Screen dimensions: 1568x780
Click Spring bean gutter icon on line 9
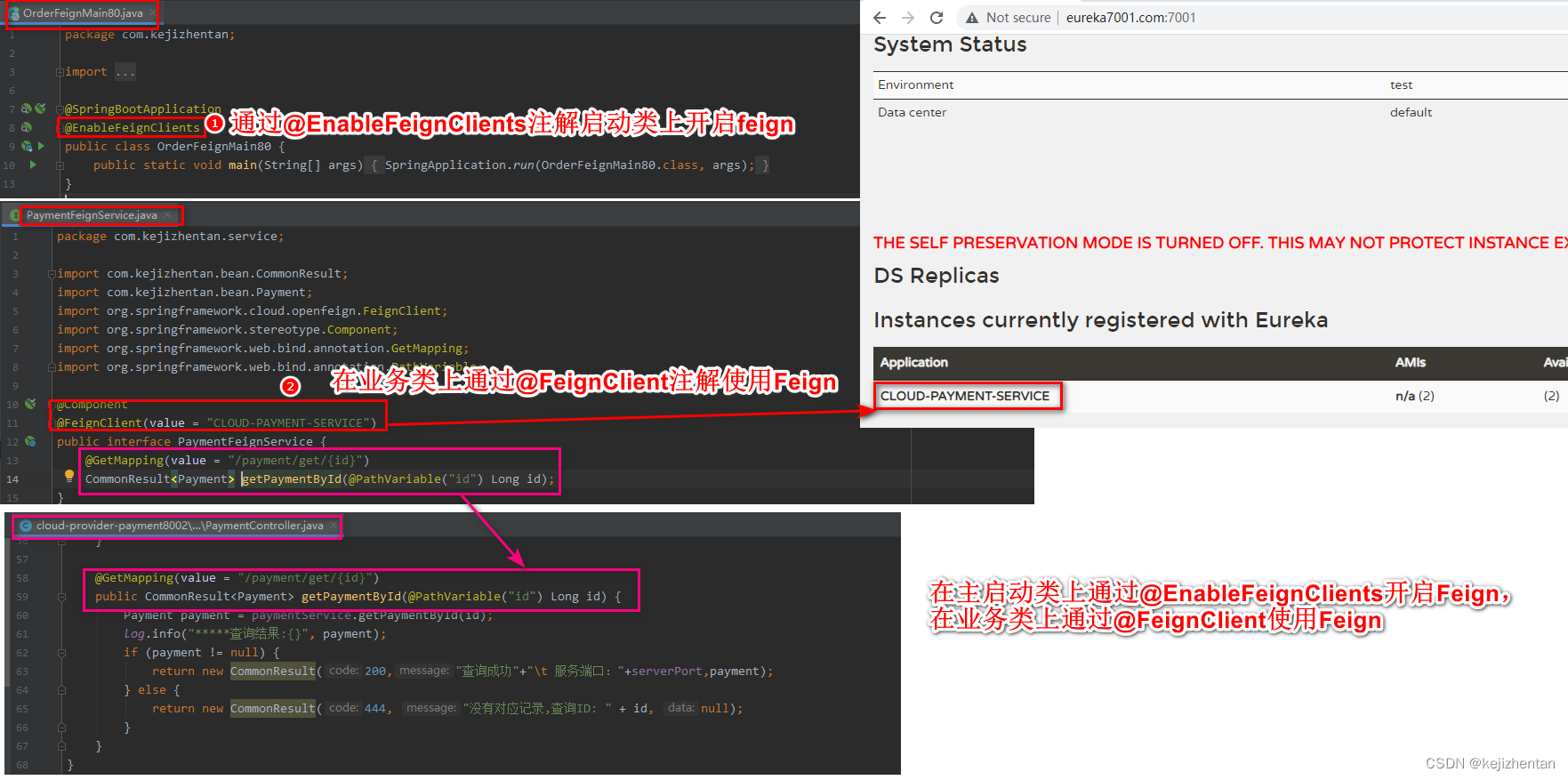[27, 146]
